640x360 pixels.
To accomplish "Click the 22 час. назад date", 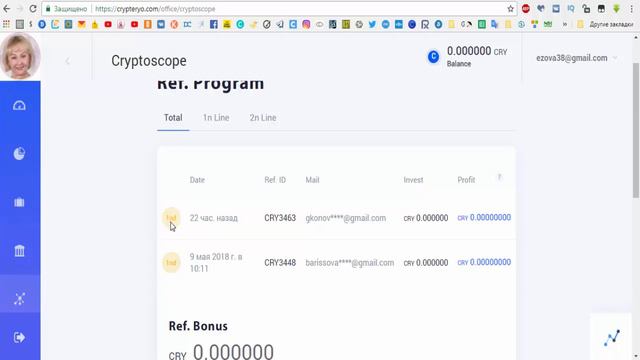I will (213, 218).
